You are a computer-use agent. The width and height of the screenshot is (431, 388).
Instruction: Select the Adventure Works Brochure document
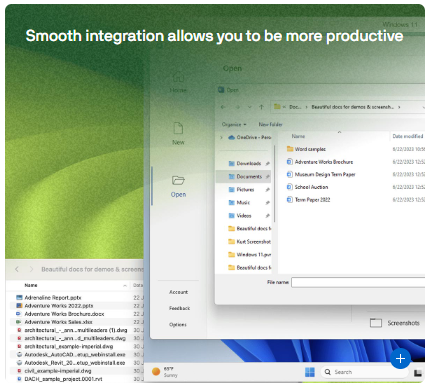point(320,162)
